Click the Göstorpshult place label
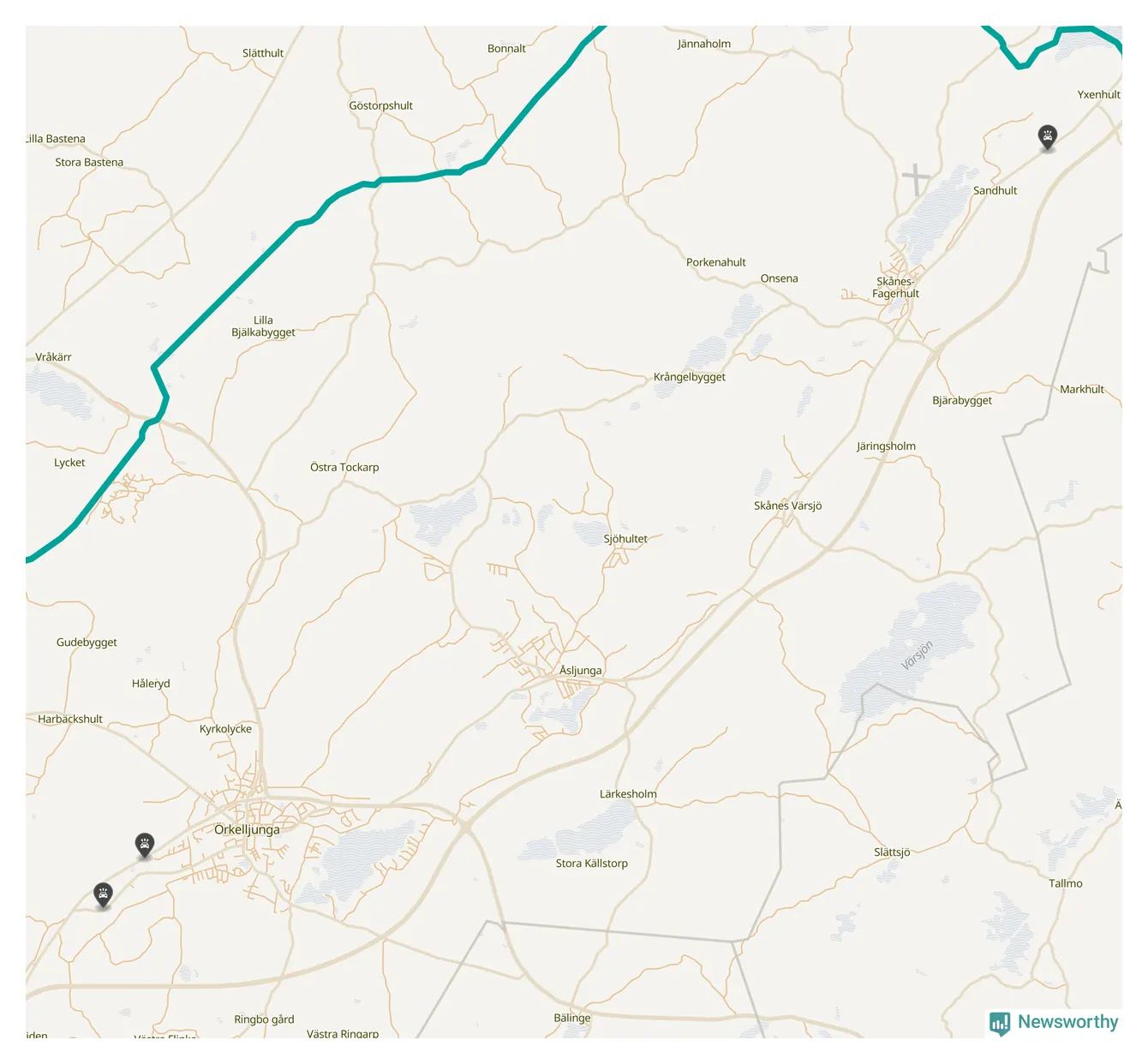The width and height of the screenshot is (1148, 1064). coord(380,106)
